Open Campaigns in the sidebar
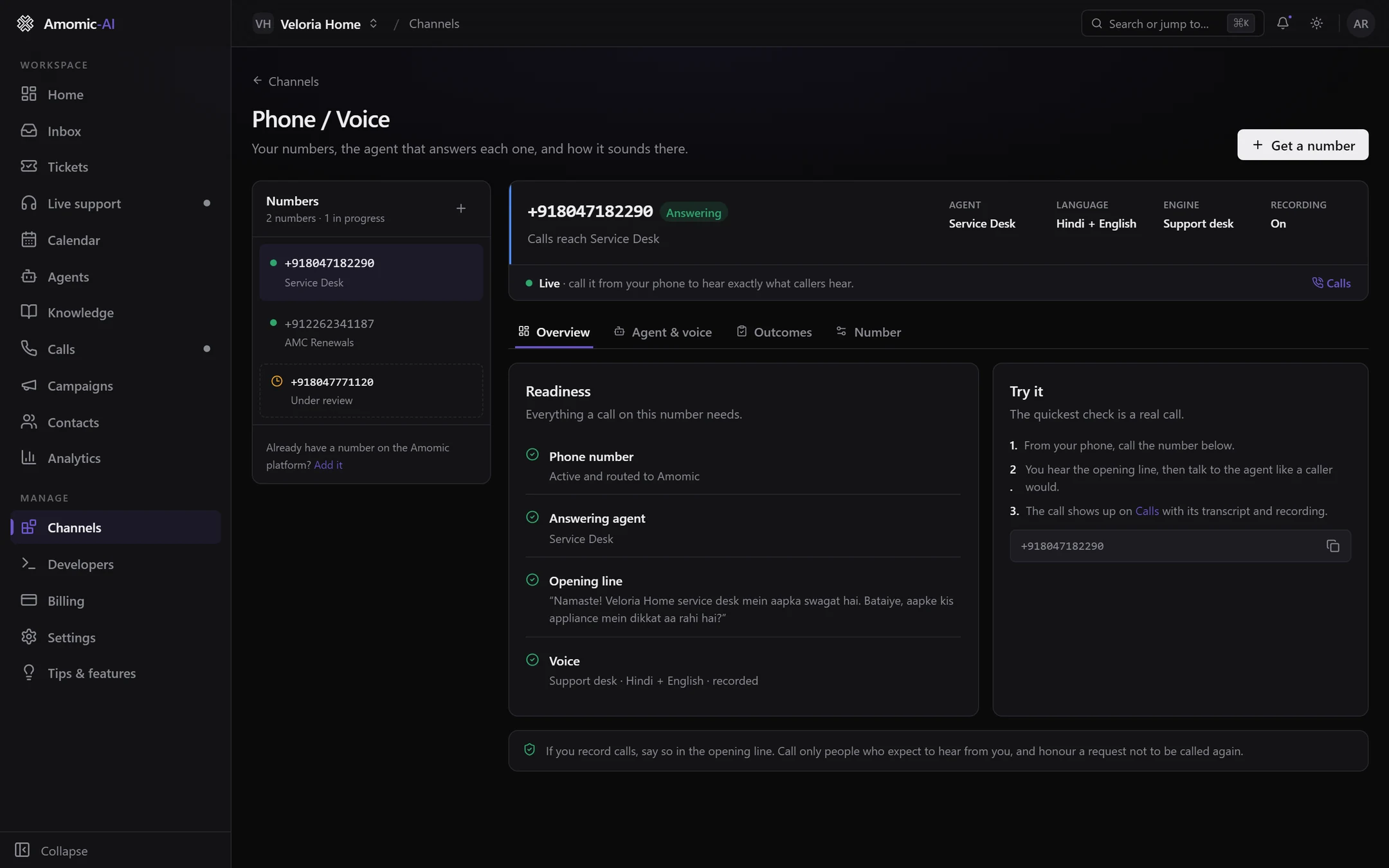 click(116, 385)
